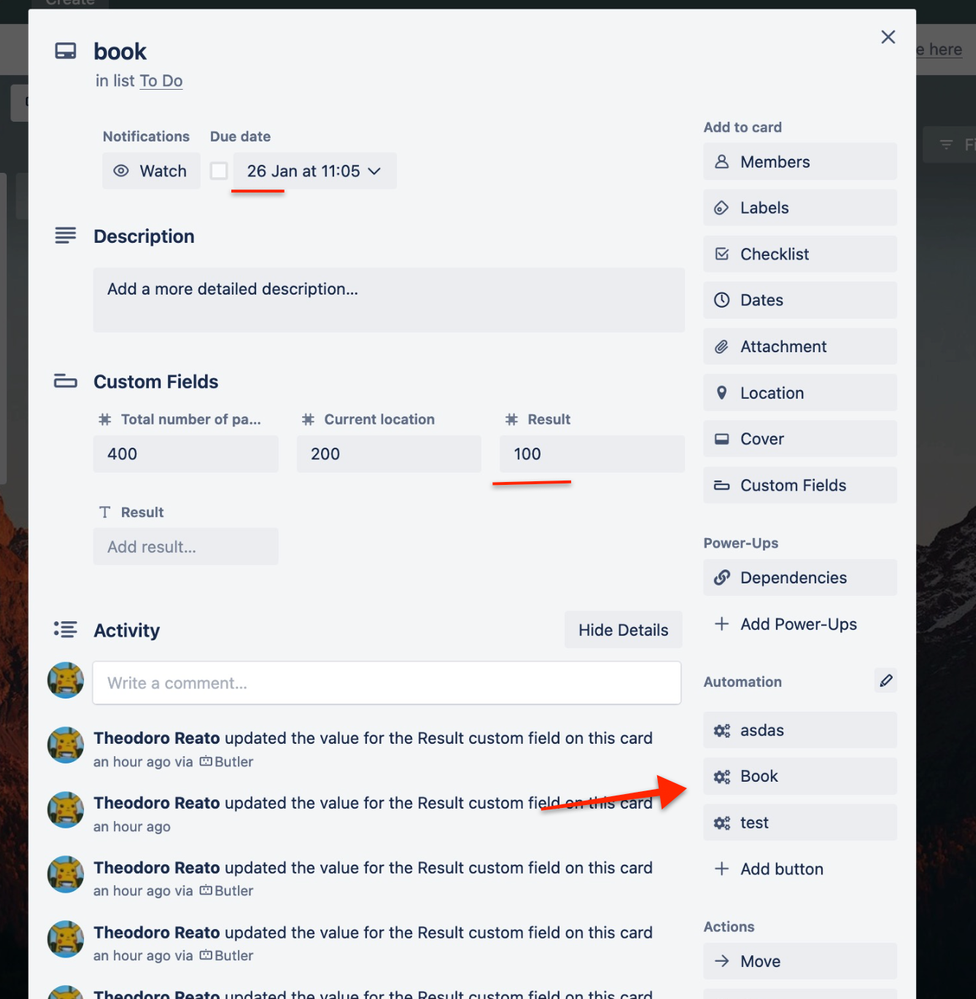Enable Watch for this card
This screenshot has height=999, width=976.
(151, 170)
